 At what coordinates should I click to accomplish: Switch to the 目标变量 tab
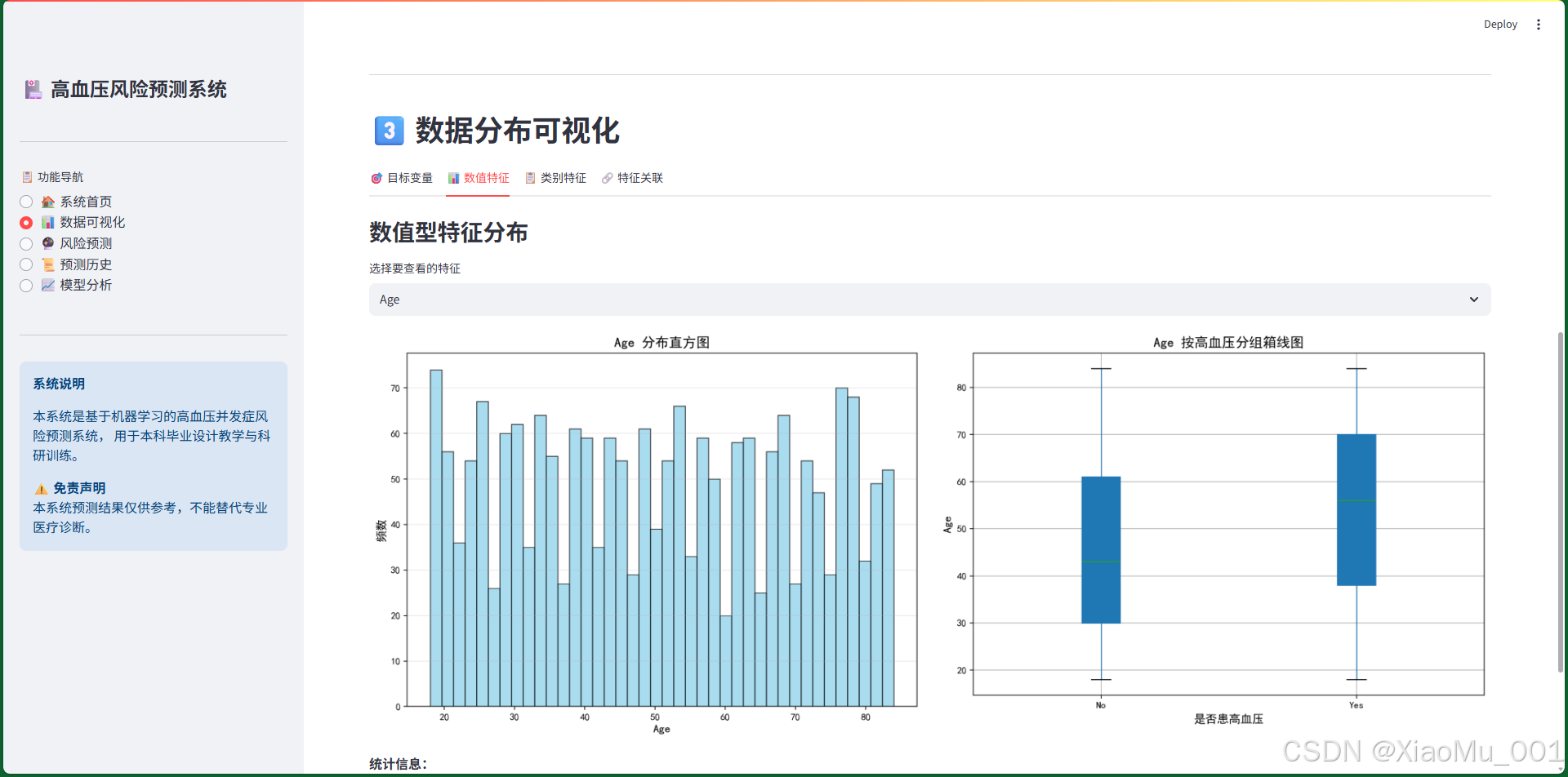coord(402,178)
